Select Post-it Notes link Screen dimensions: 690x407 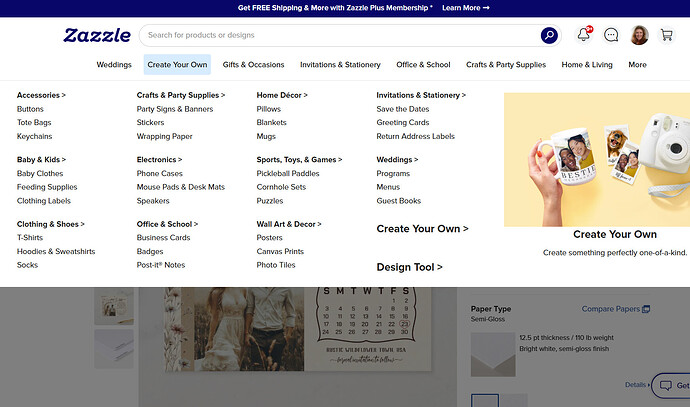pos(161,265)
